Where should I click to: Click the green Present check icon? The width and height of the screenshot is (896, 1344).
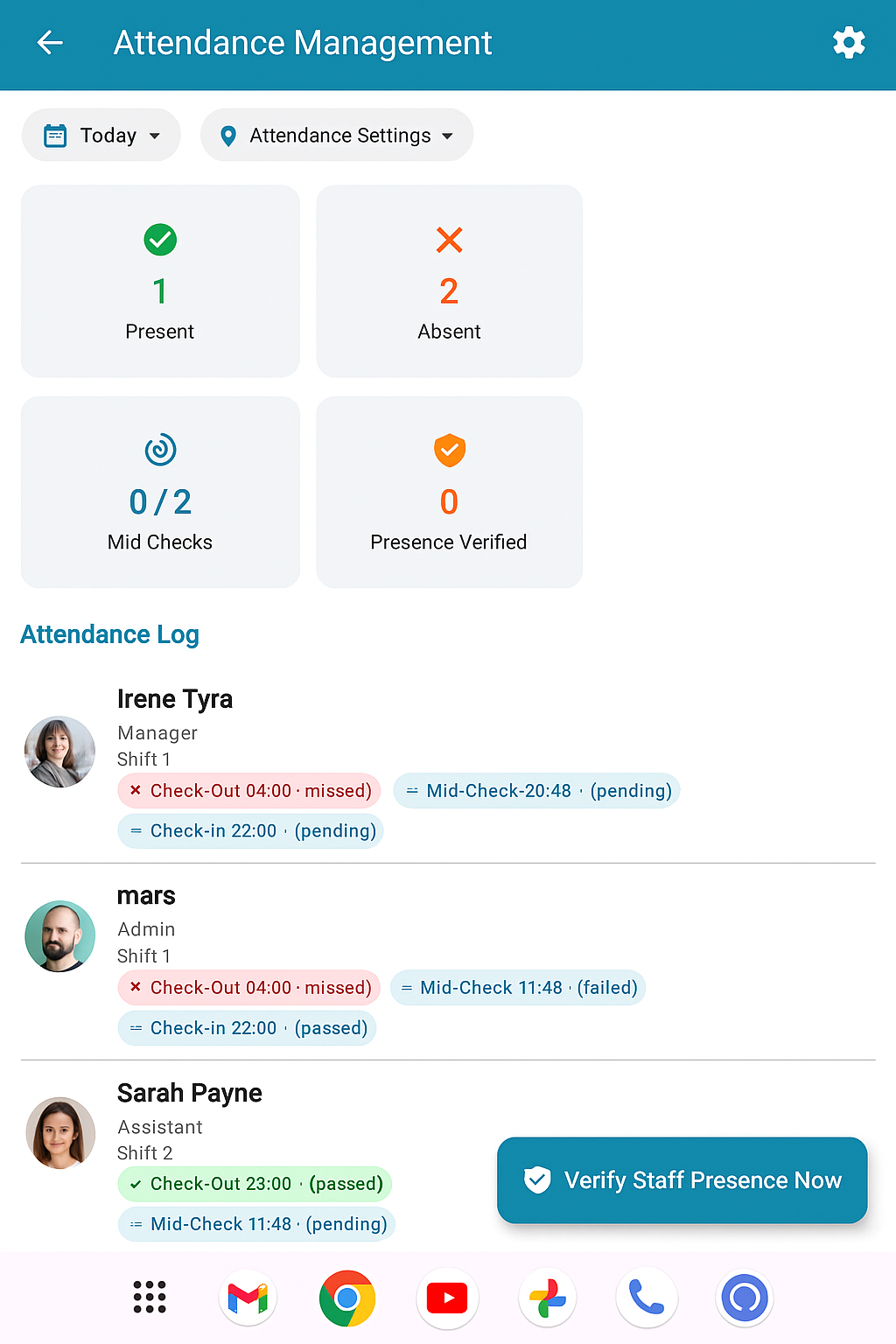(x=159, y=240)
